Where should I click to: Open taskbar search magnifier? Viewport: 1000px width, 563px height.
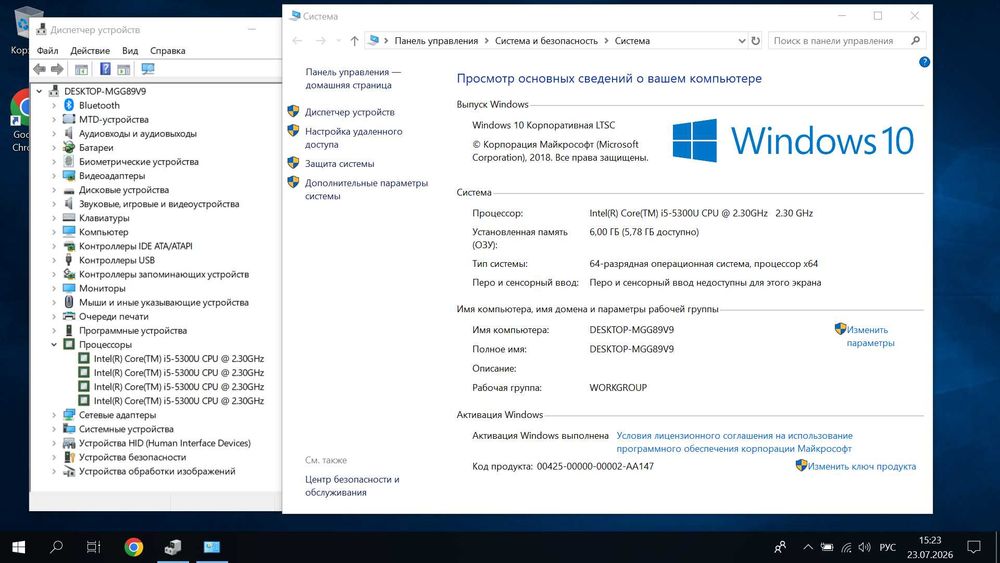point(56,547)
